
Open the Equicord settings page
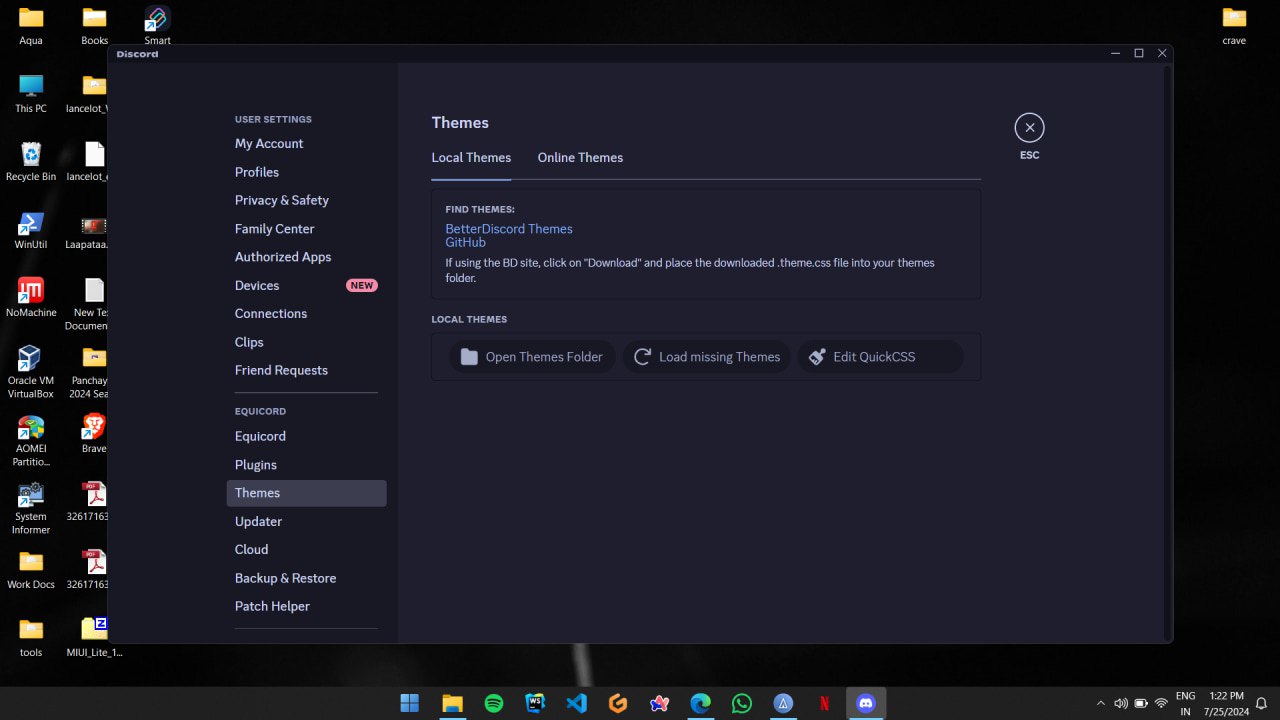tap(306, 436)
